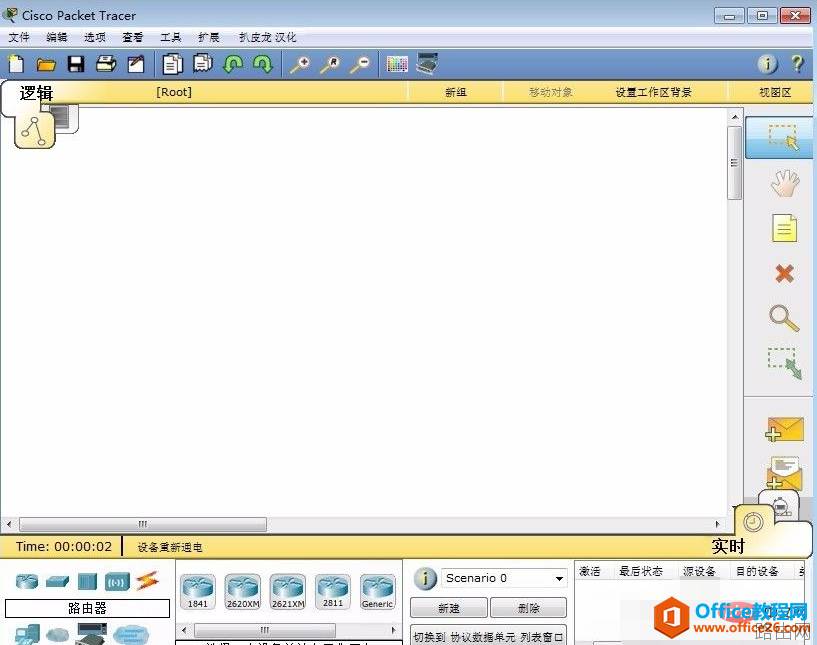Open the 编辑 menu
Screen dimensions: 817x645
click(57, 37)
